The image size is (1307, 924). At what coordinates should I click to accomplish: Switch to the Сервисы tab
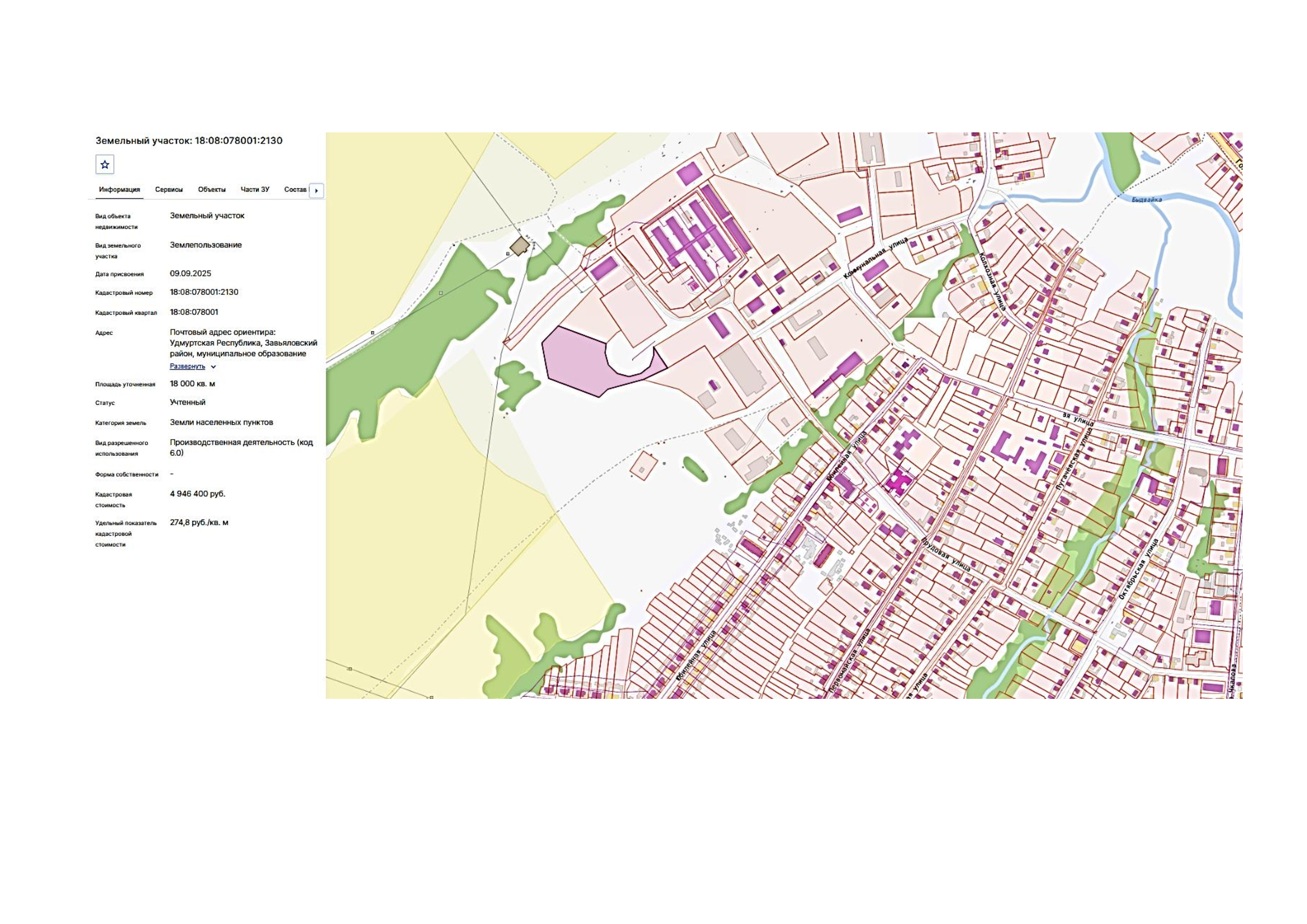tap(169, 189)
